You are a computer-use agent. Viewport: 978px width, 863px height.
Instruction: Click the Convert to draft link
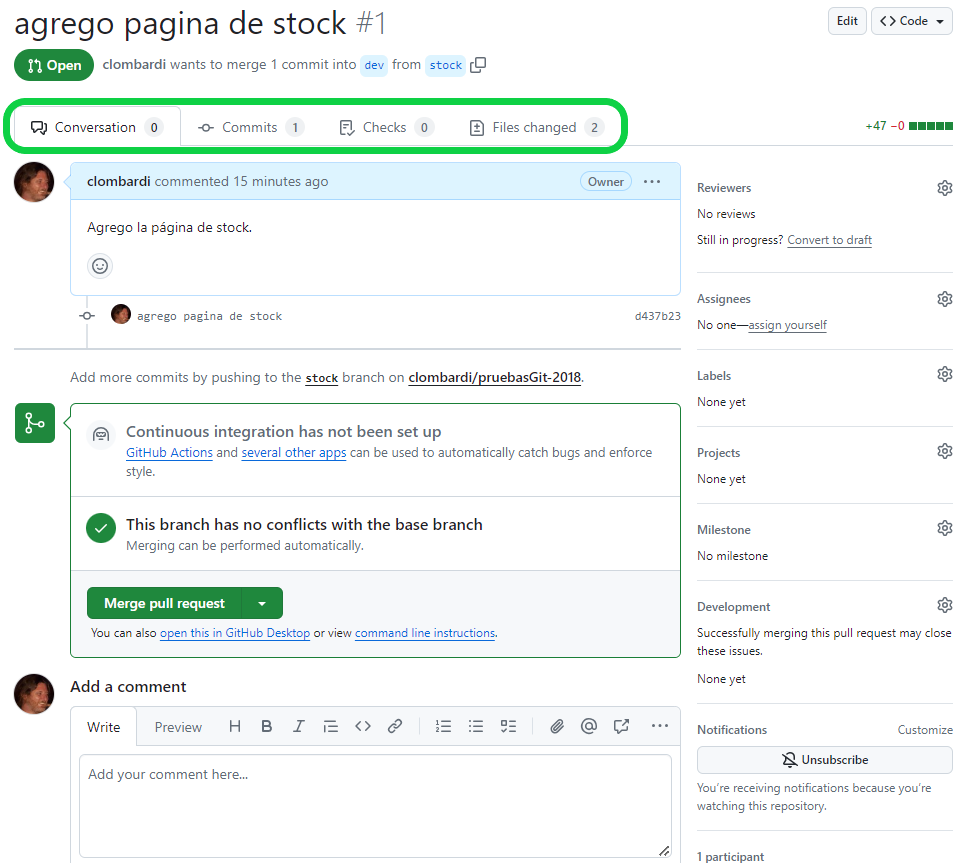pos(829,240)
